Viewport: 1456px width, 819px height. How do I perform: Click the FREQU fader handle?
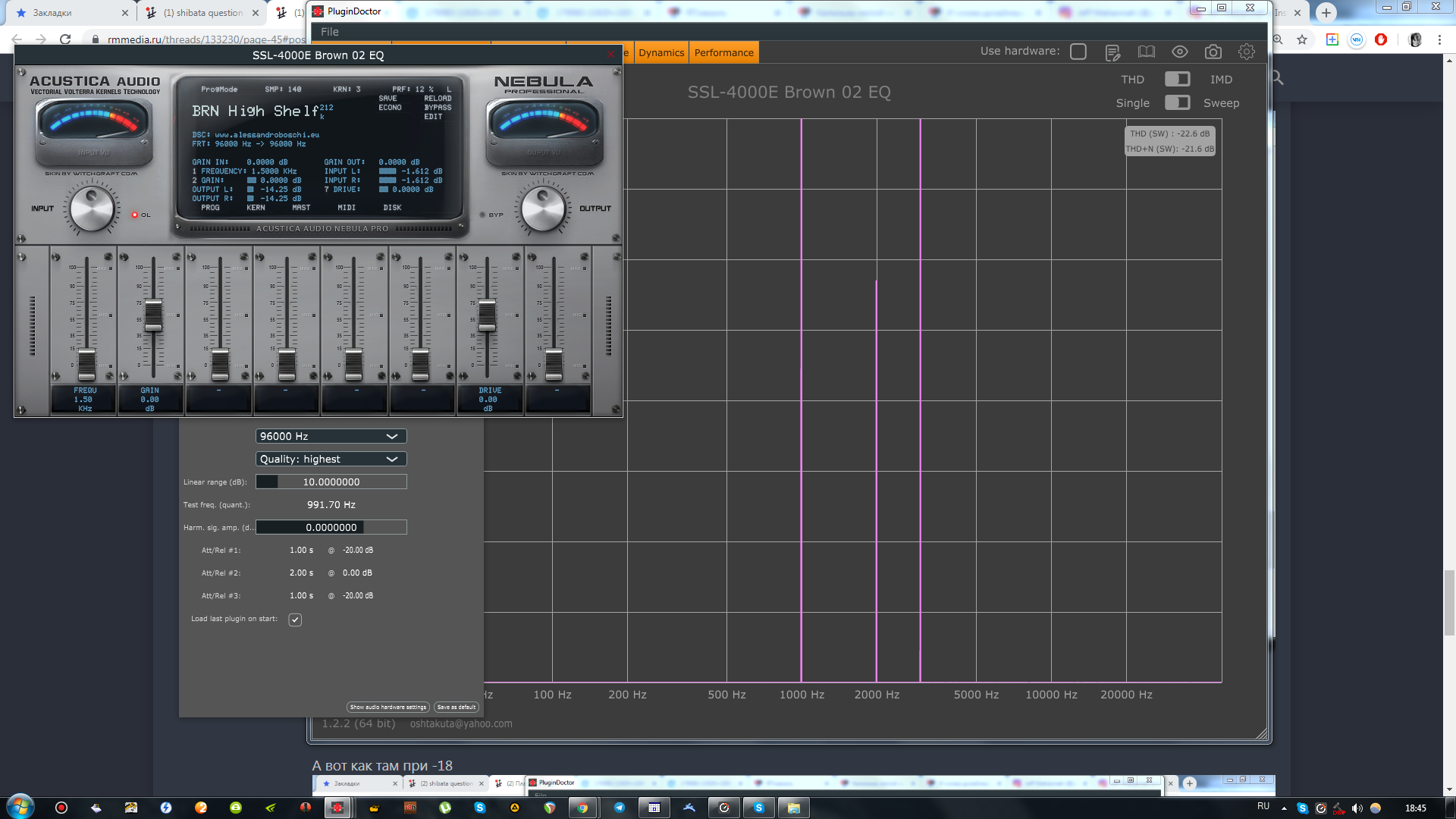[86, 365]
